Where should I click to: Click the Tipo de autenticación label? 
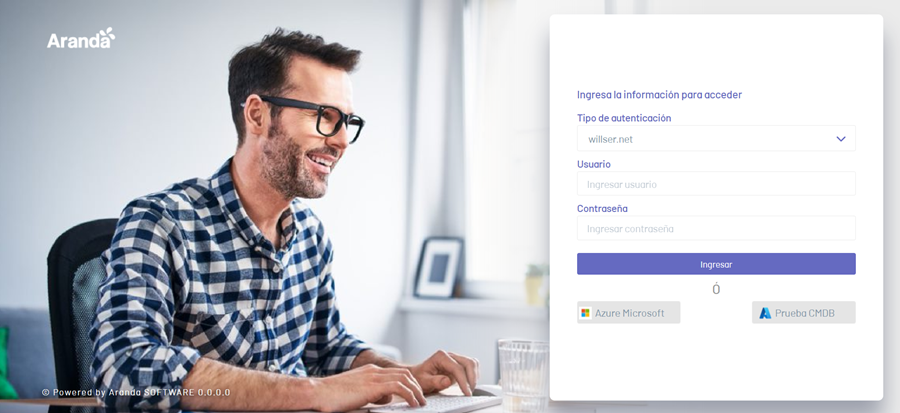point(624,118)
